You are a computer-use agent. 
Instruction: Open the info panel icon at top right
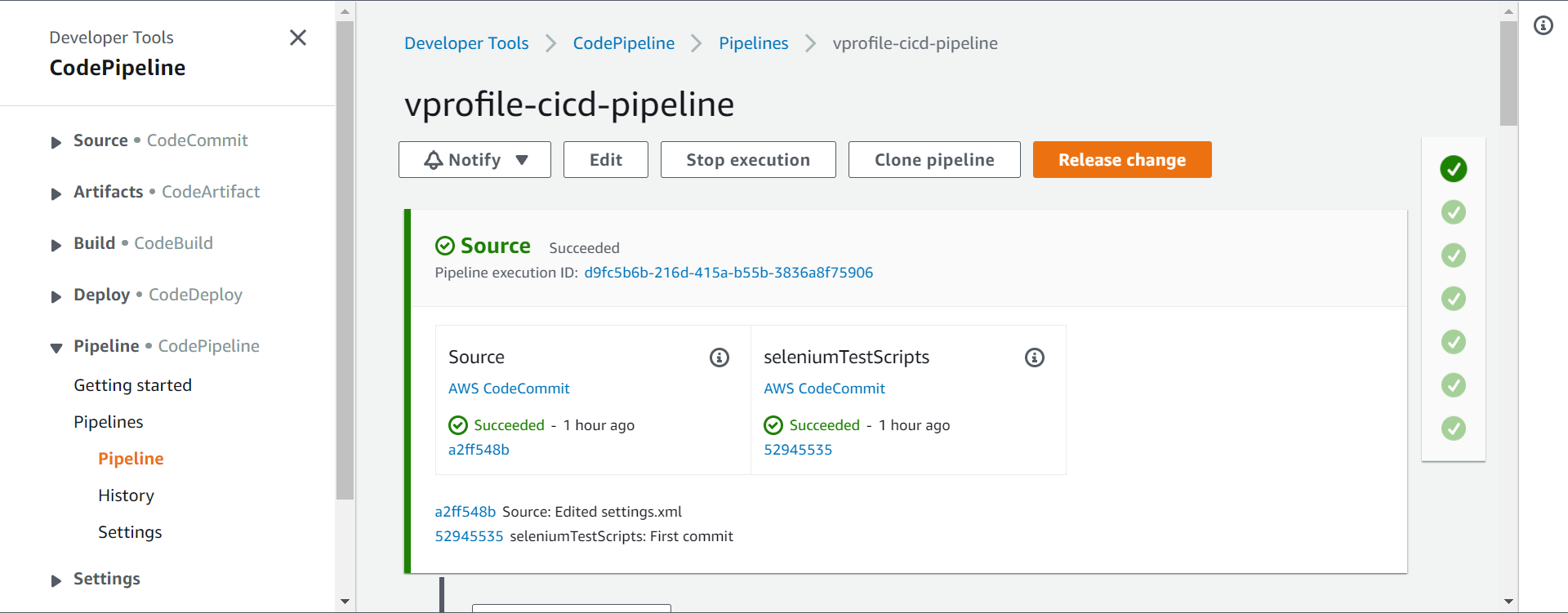(1543, 25)
